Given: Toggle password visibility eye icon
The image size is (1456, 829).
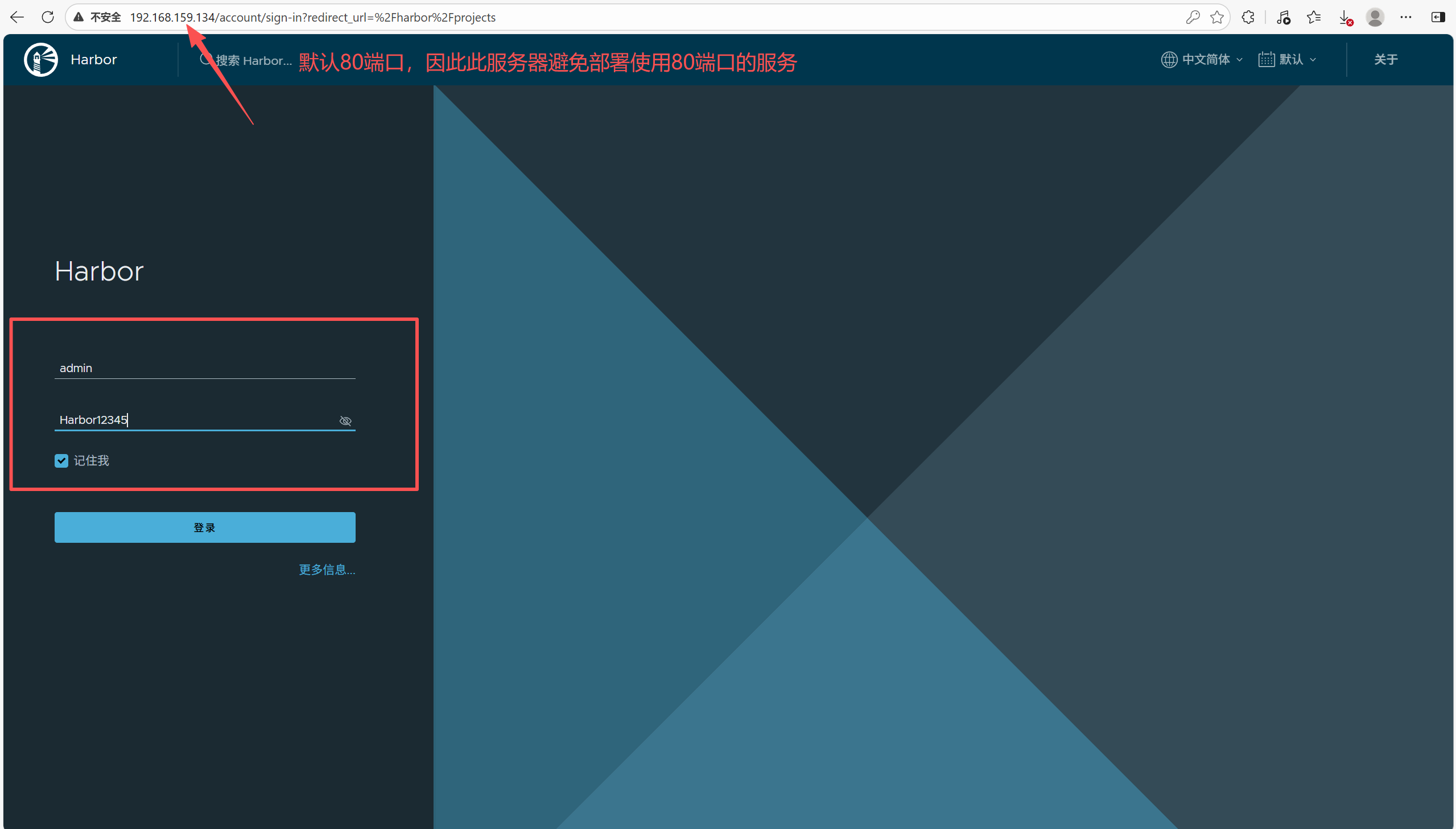Looking at the screenshot, I should [345, 421].
